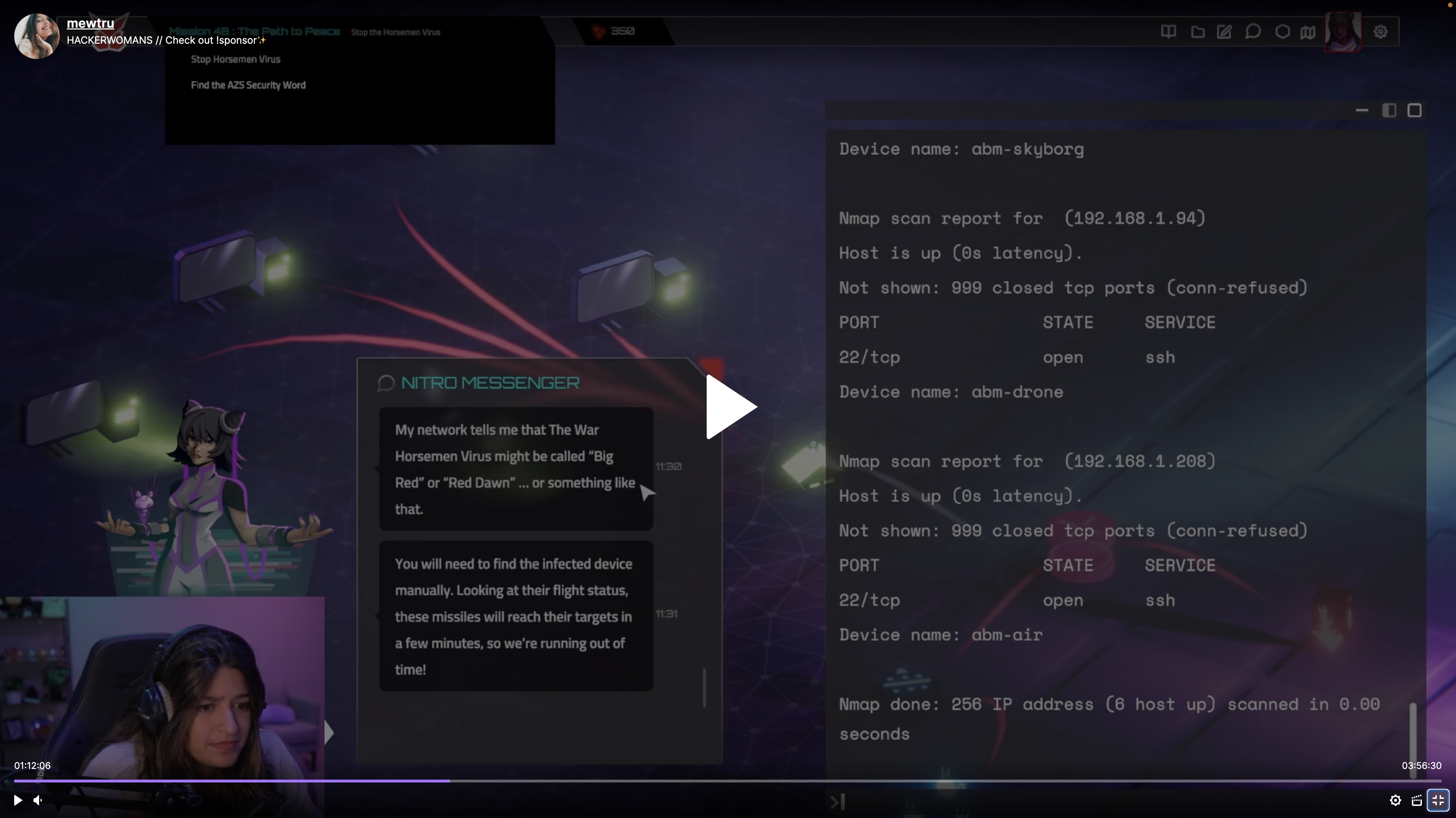The height and width of the screenshot is (818, 1456).
Task: Exit fullscreen mode
Action: [1438, 800]
